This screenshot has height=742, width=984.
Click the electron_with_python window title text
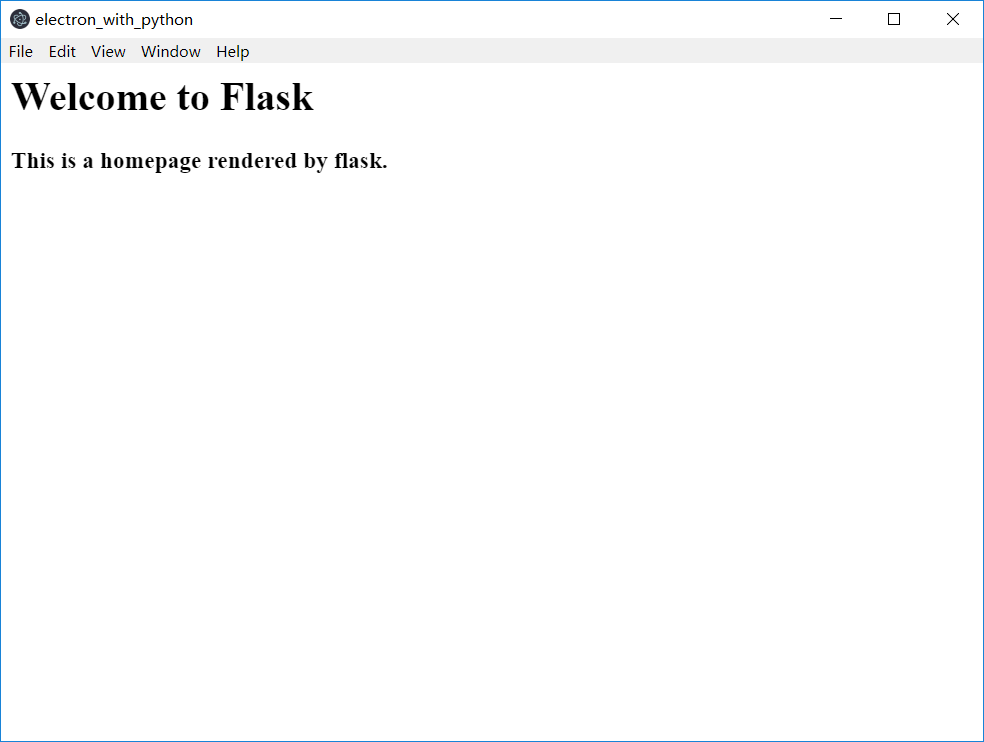click(x=114, y=20)
